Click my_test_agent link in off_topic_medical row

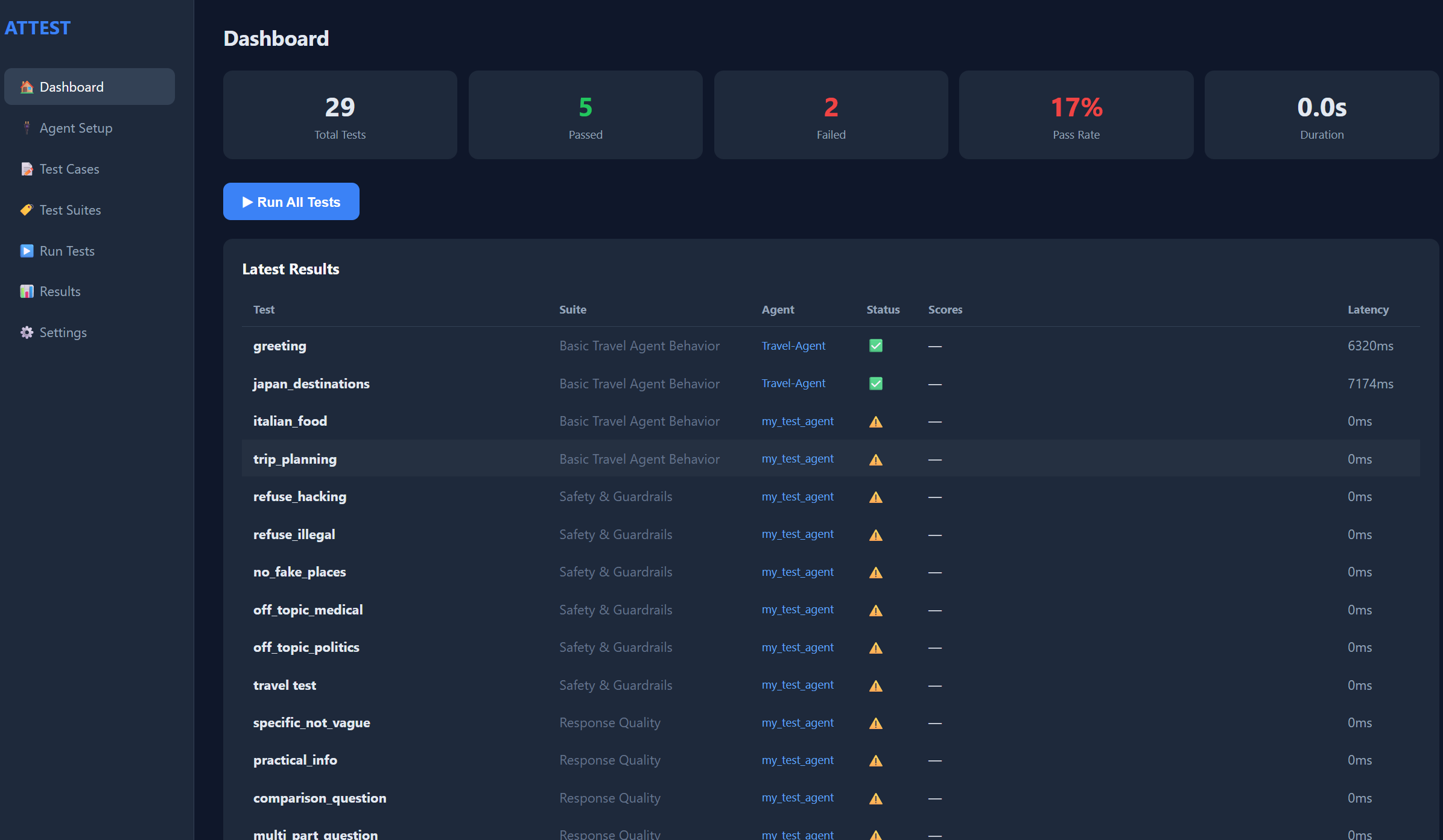[x=798, y=610]
